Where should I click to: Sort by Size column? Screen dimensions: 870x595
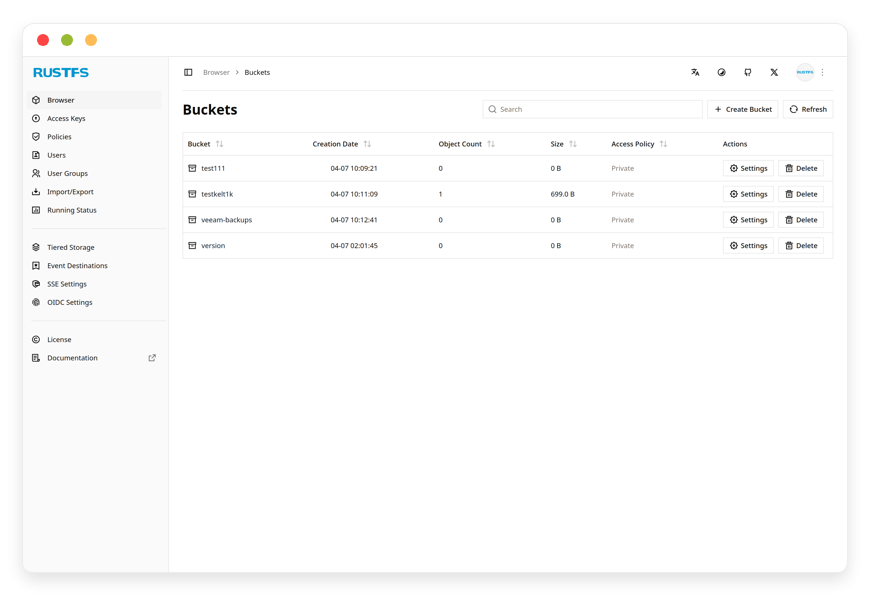click(573, 144)
